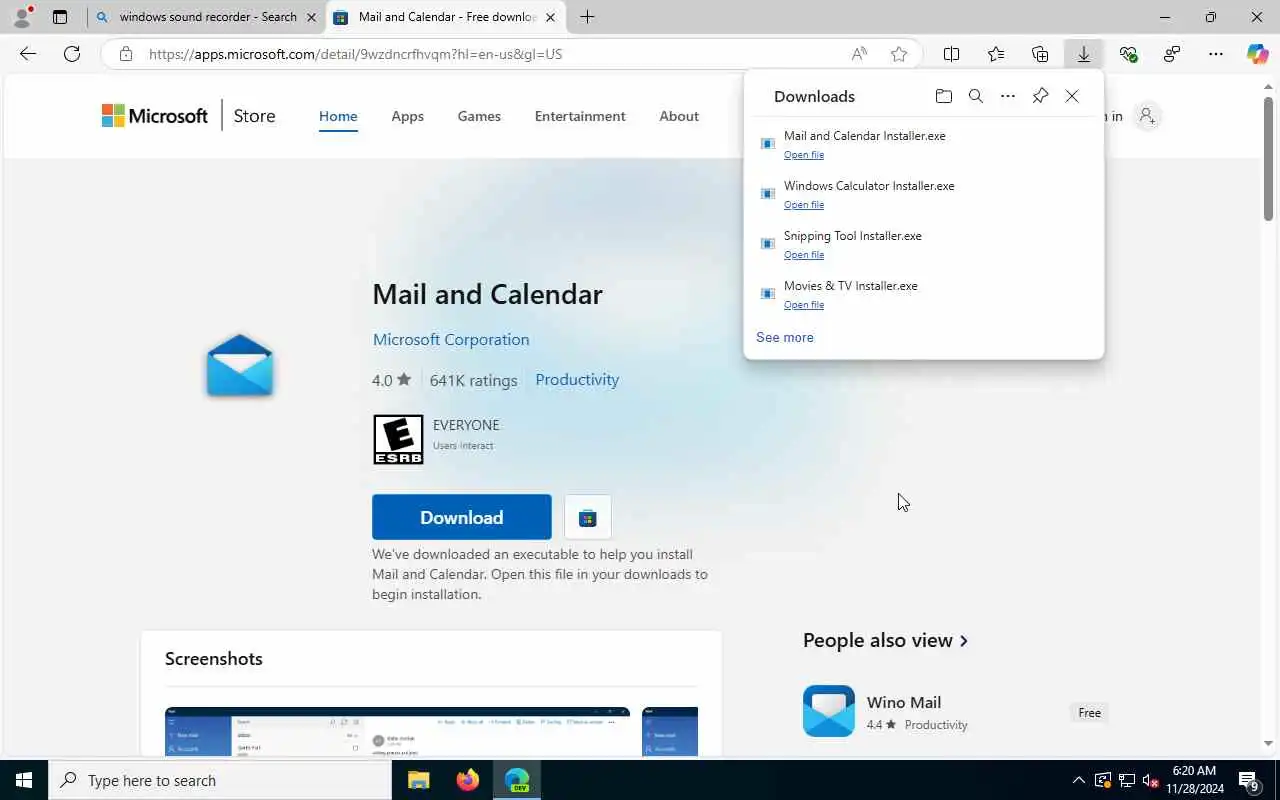1280x800 pixels.
Task: Open Snipping Tool Installer.exe file
Action: tap(804, 255)
